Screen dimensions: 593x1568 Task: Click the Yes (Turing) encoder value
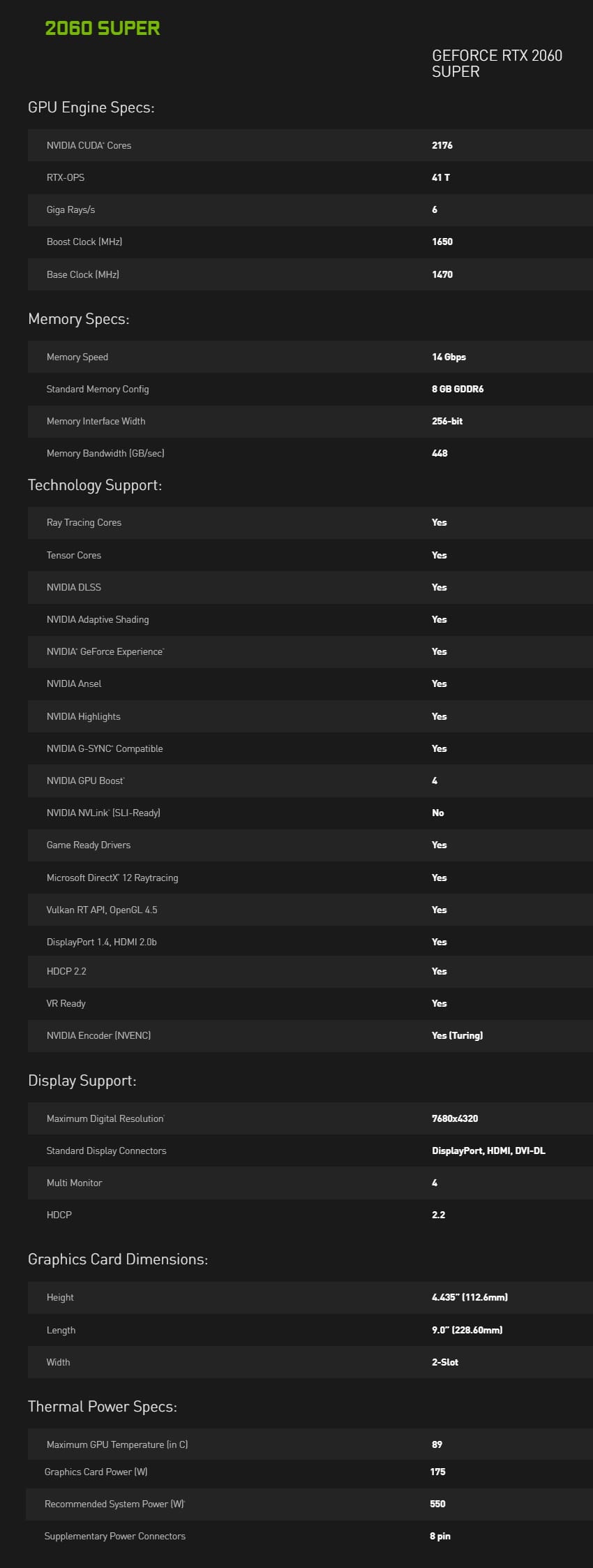(x=457, y=1035)
